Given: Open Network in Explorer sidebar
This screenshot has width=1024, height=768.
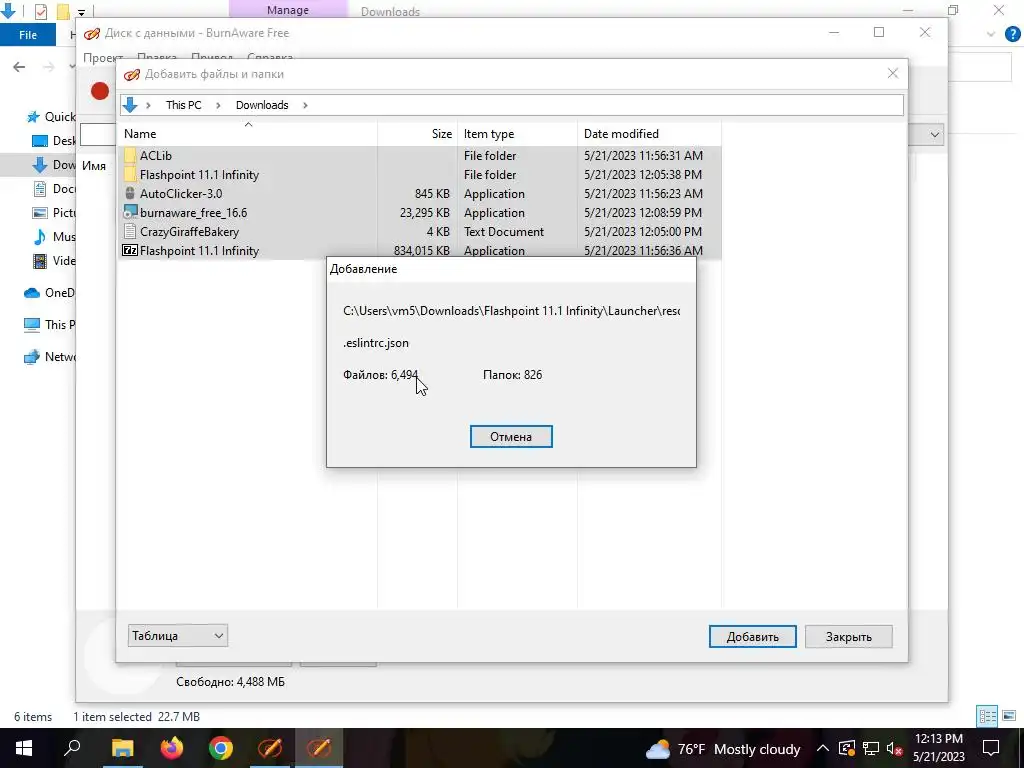Looking at the screenshot, I should tap(50, 357).
